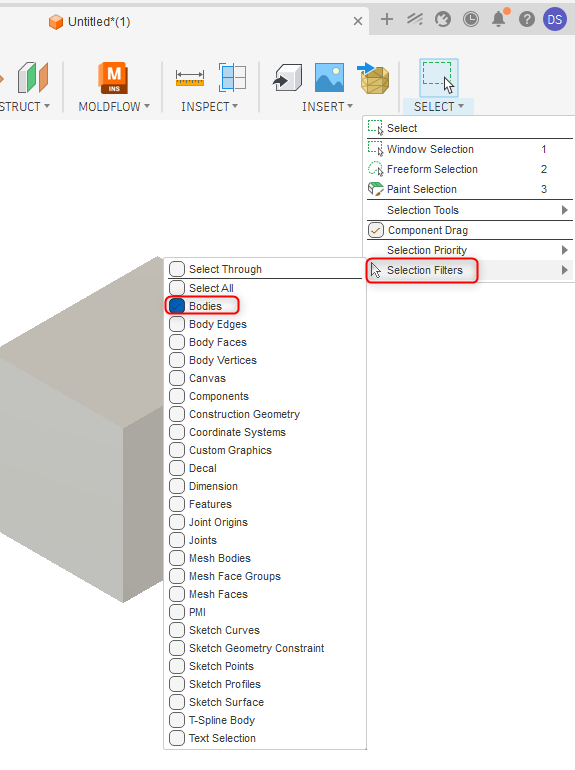Enable the Mesh Bodies filter

point(177,558)
